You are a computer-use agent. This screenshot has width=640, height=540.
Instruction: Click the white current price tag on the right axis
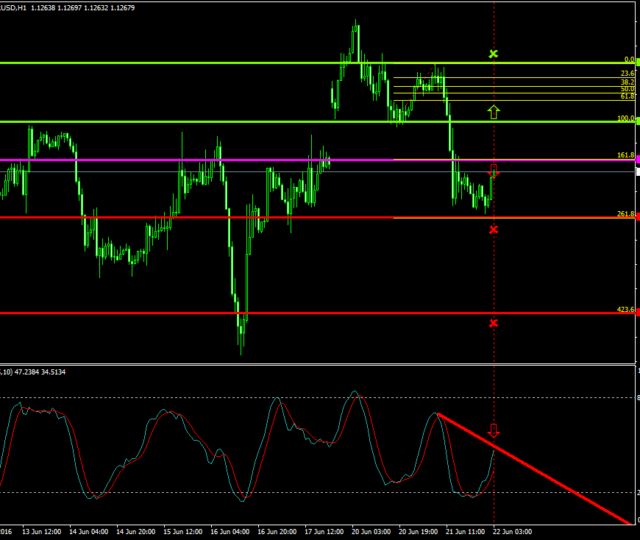pyautogui.click(x=637, y=171)
